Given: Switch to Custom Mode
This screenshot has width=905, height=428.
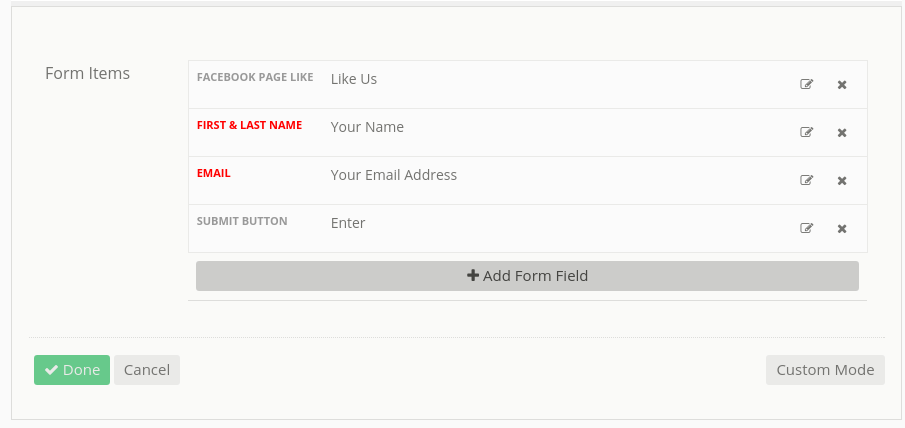Looking at the screenshot, I should tap(825, 370).
